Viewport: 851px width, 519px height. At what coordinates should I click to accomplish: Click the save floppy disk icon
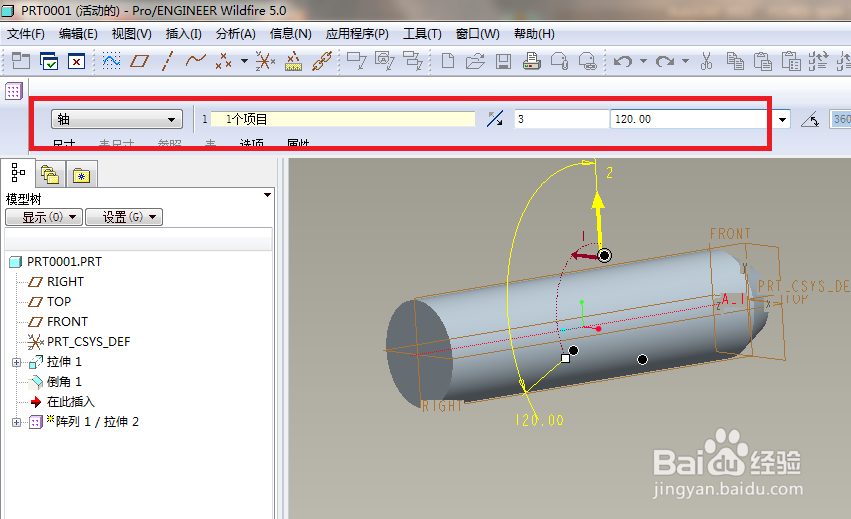click(503, 61)
